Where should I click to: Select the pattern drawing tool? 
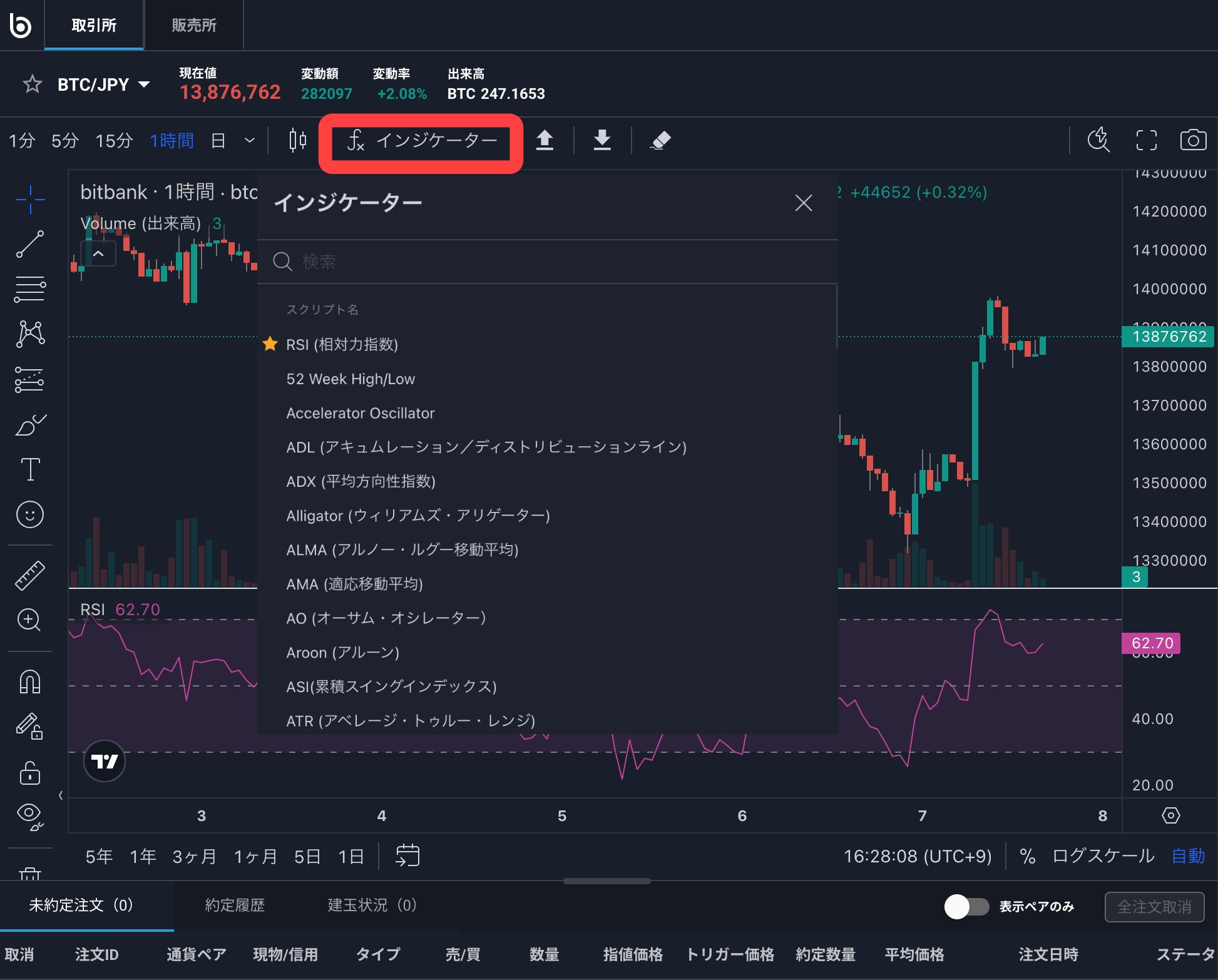(30, 334)
